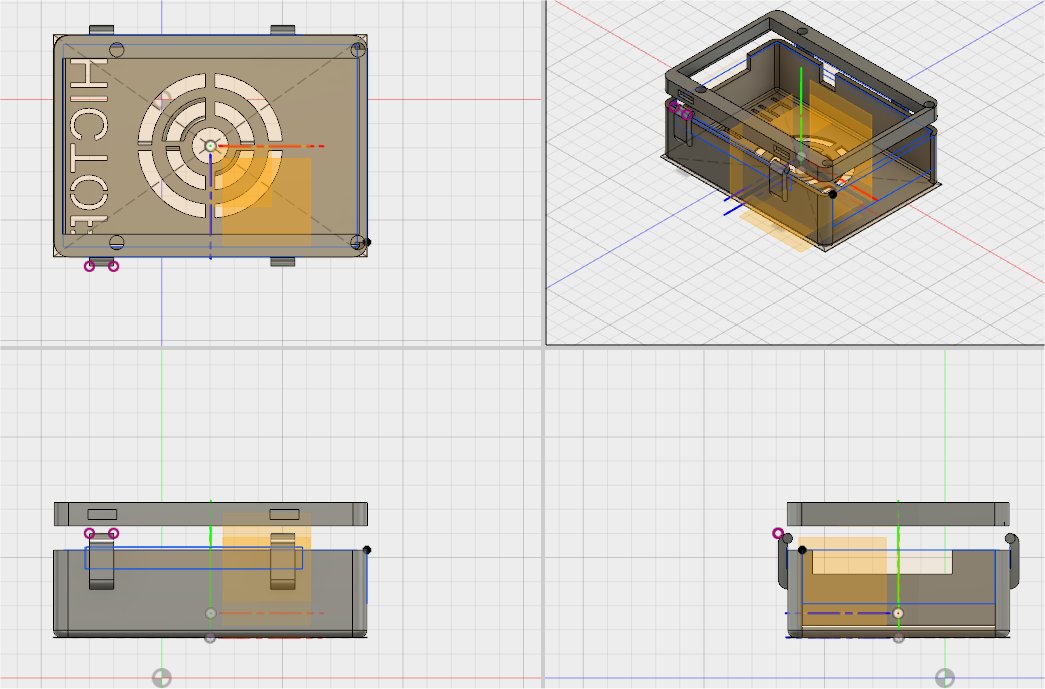The width and height of the screenshot is (1045, 689).
Task: Click the lower-left screw hole in top view
Action: pos(116,242)
